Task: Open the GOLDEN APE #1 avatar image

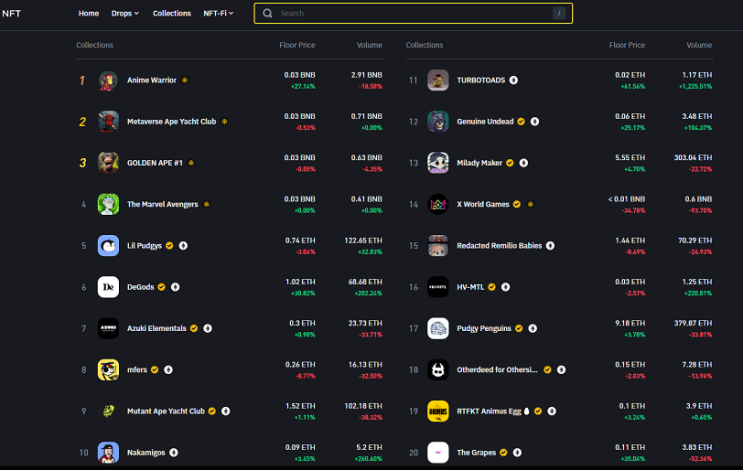Action: (x=108, y=163)
